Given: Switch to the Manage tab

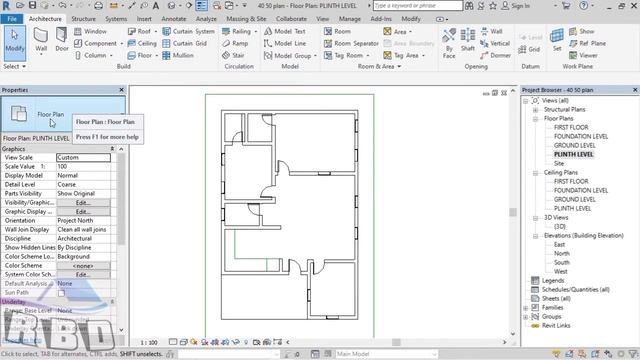Looking at the screenshot, I should [x=350, y=19].
